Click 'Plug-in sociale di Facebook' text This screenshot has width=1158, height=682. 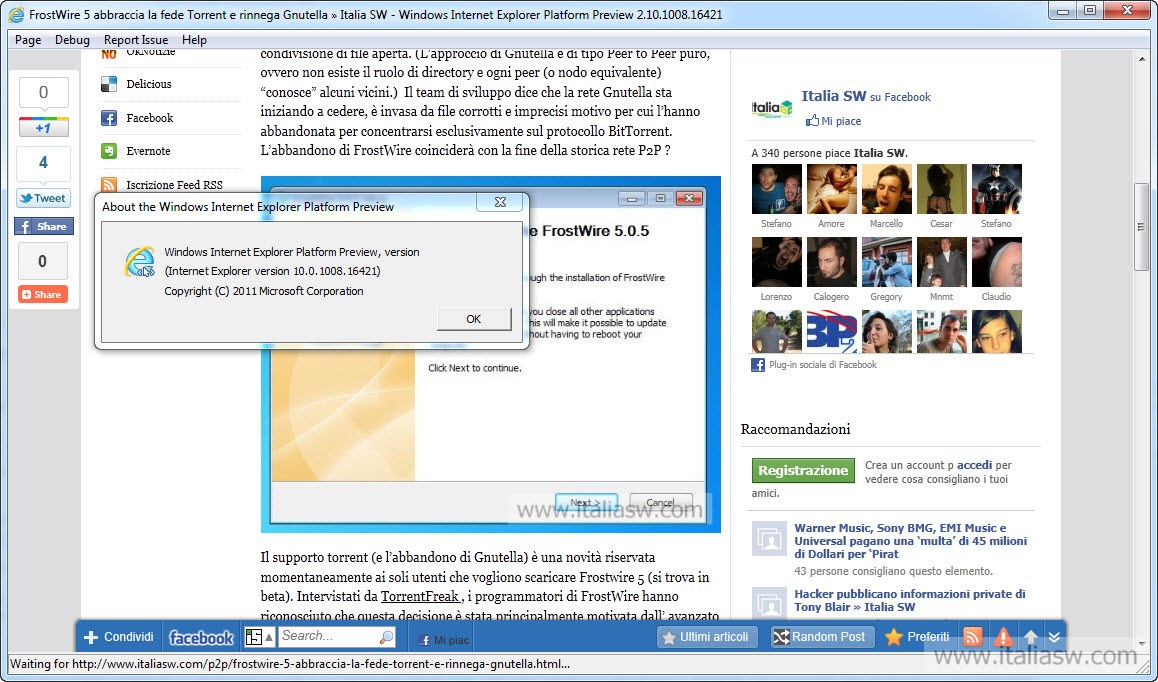[x=823, y=364]
